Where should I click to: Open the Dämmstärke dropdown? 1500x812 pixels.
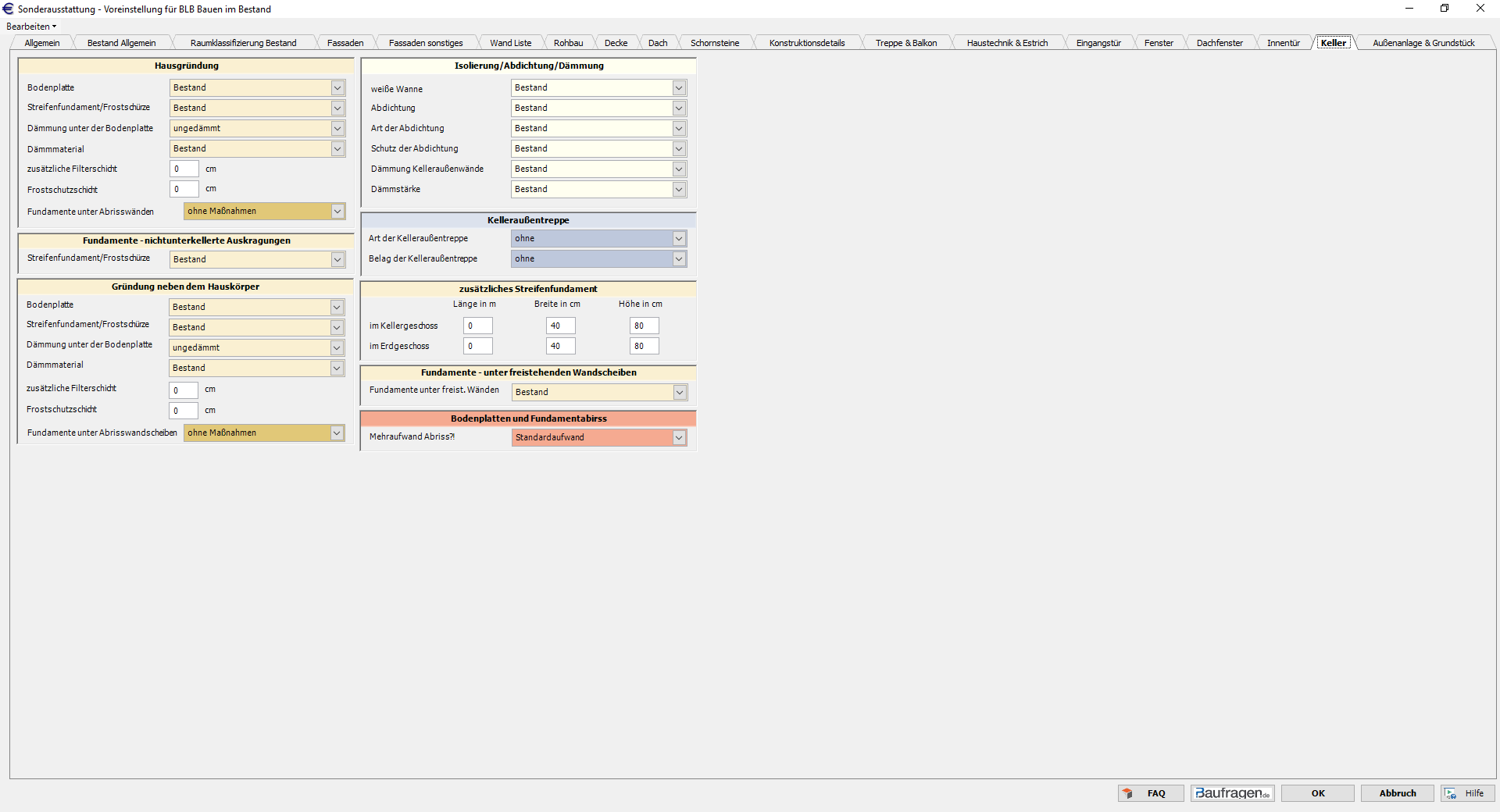coord(679,190)
